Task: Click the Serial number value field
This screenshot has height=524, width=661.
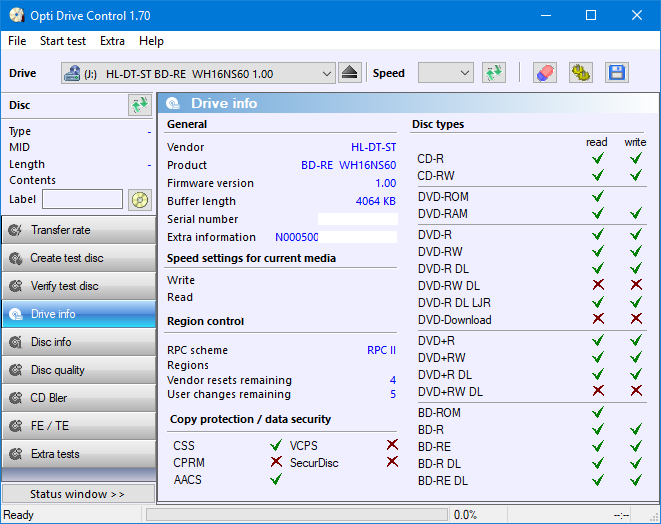Action: point(357,219)
